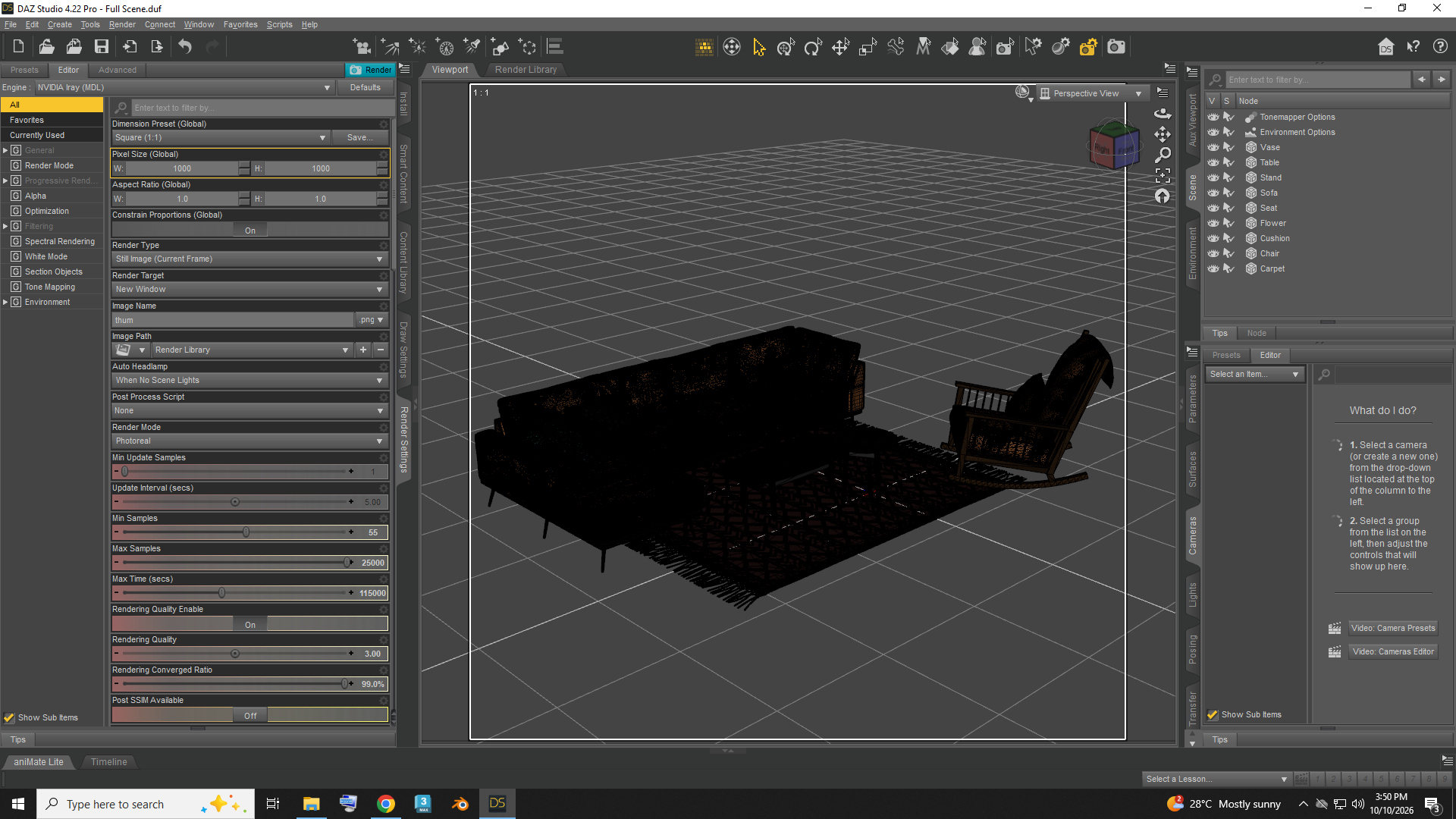Viewport: 1456px width, 819px height.
Task: Click the Max Samples slider handle
Action: (347, 563)
